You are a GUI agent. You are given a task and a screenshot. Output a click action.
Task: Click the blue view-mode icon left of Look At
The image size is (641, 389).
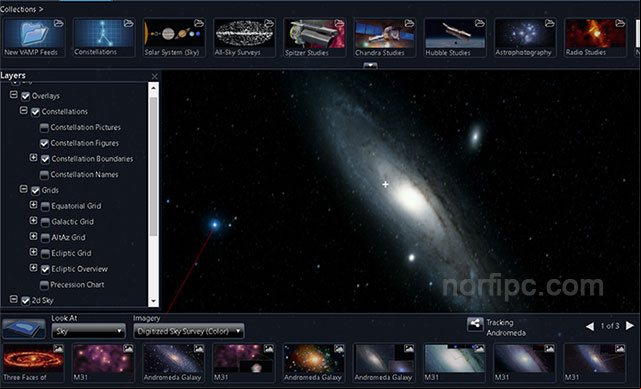[x=24, y=329]
